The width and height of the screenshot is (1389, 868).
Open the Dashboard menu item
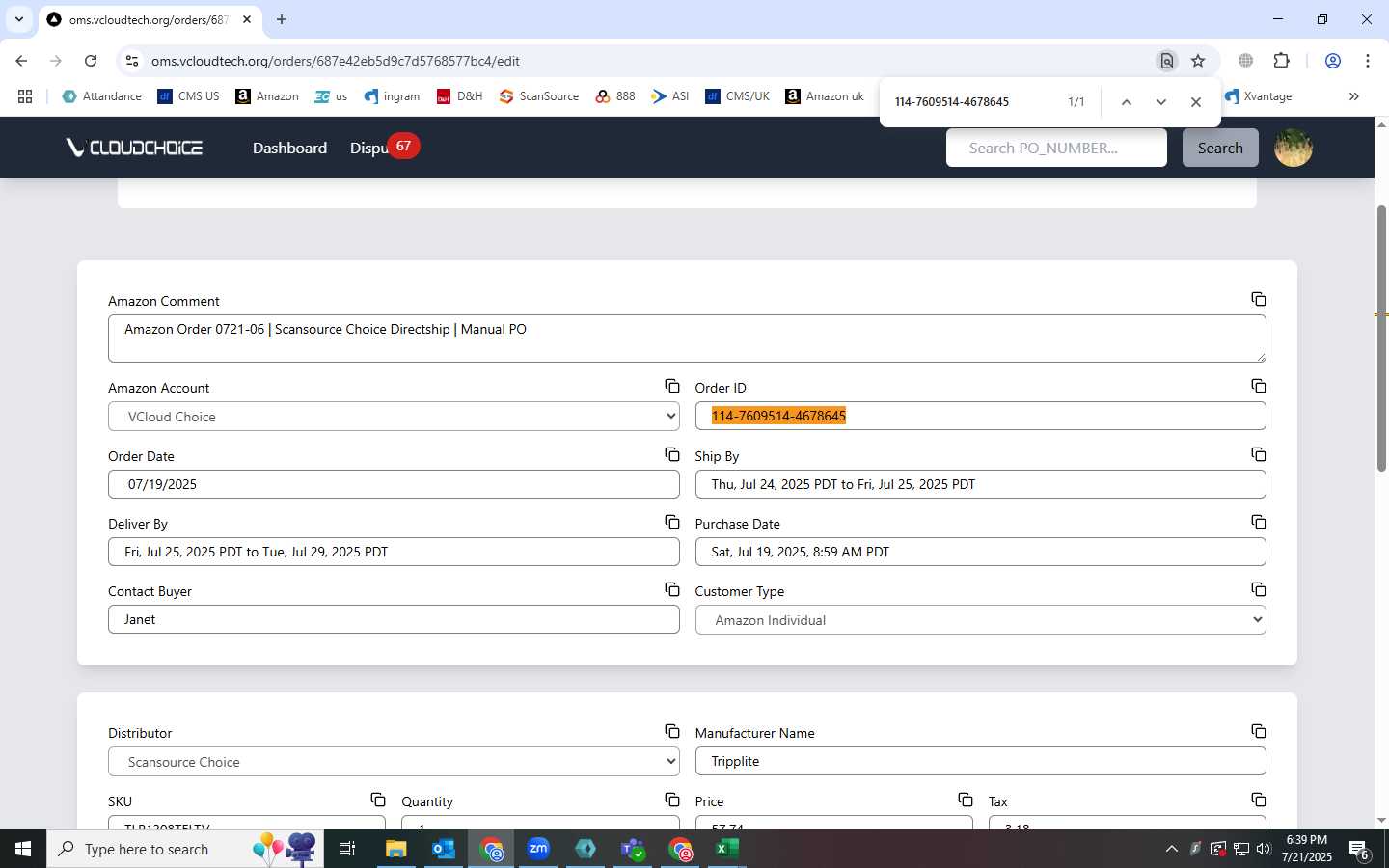[x=289, y=148]
